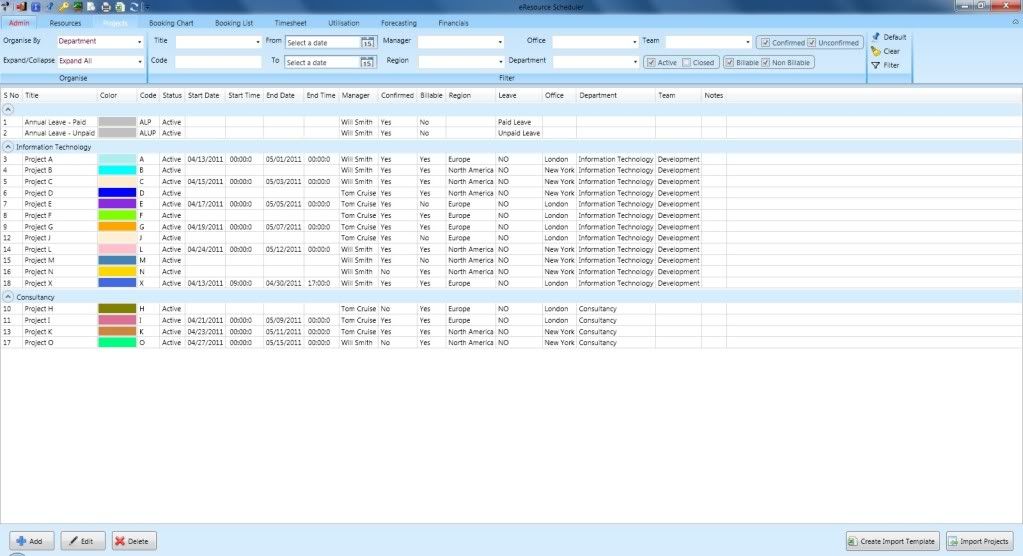The height and width of the screenshot is (556, 1023).
Task: Click Import Projects button
Action: point(980,541)
